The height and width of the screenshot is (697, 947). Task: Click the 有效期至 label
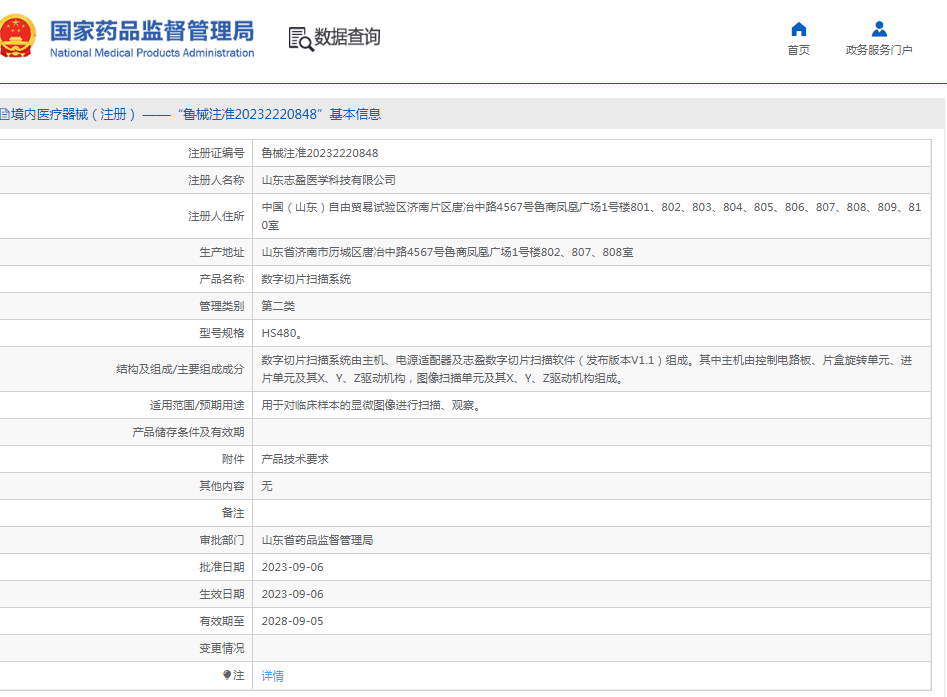222,621
